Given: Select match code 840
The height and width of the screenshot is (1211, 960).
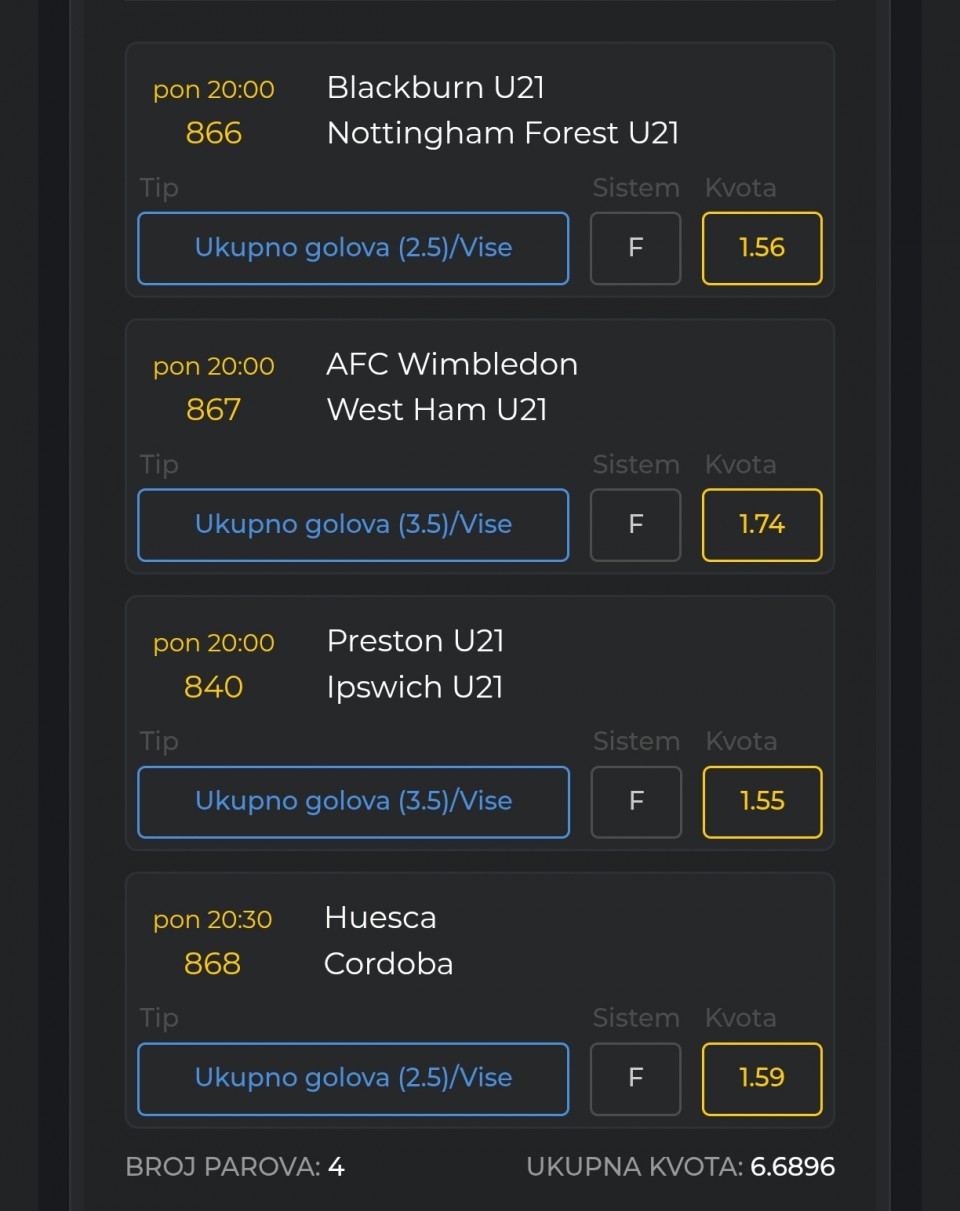Looking at the screenshot, I should [214, 687].
